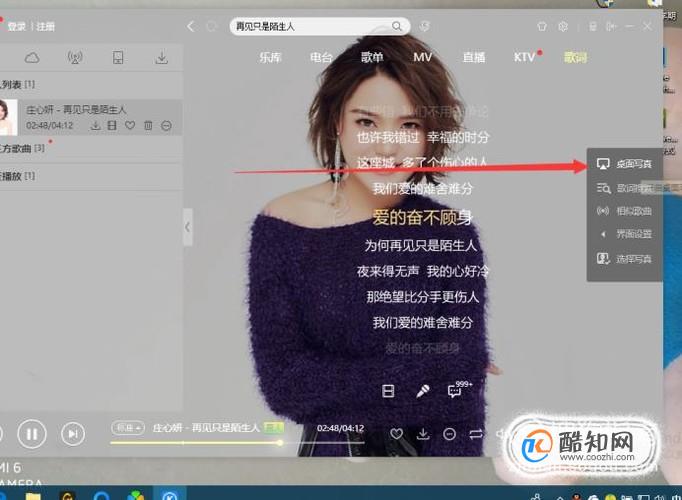682x500 pixels.
Task: Switch to the 乐库 tab
Action: pos(270,57)
